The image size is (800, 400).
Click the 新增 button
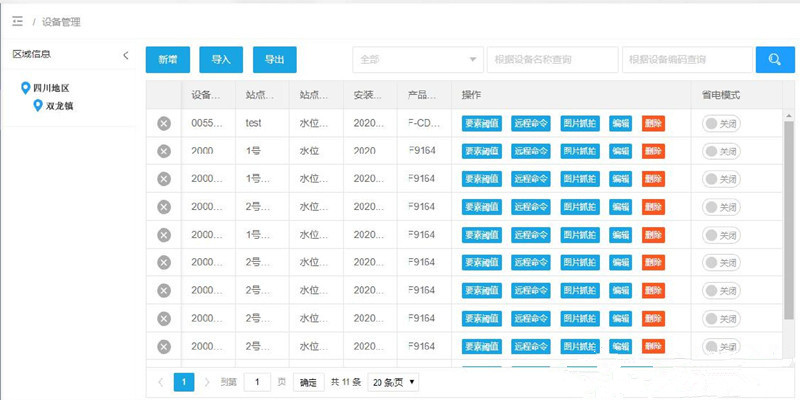point(167,60)
